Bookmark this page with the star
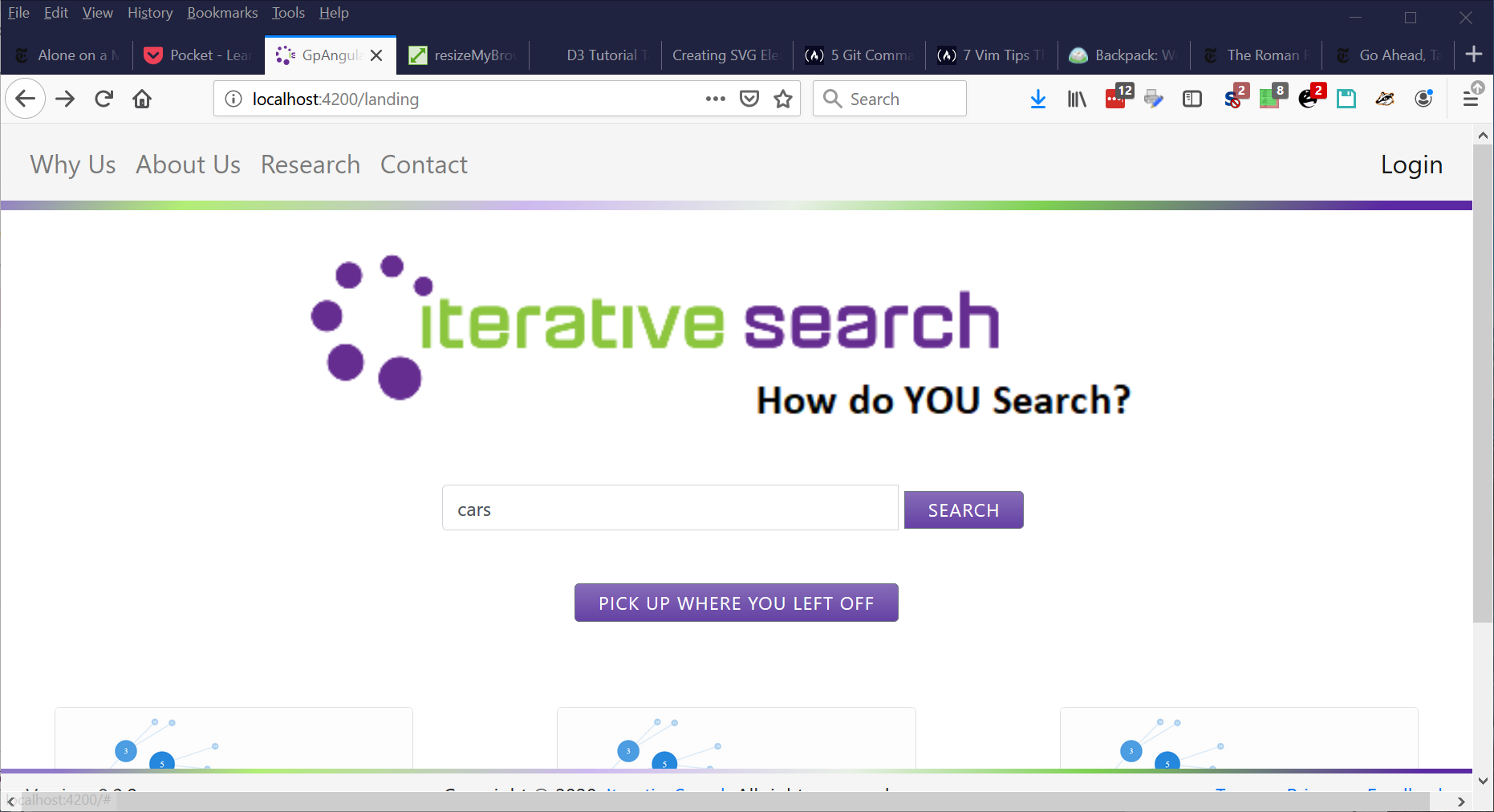Image resolution: width=1494 pixels, height=812 pixels. [x=783, y=99]
